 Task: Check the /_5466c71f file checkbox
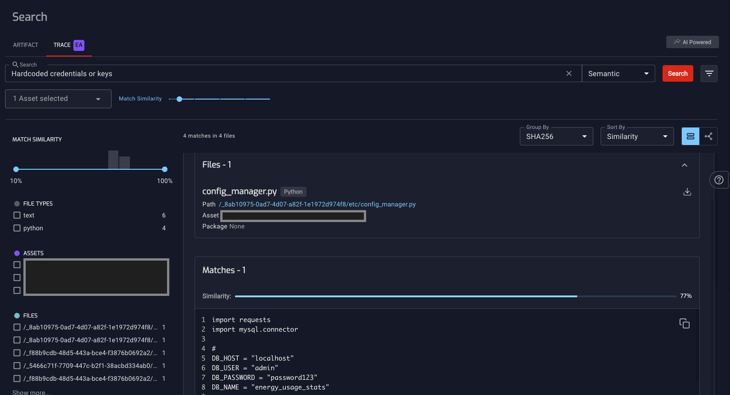pyautogui.click(x=17, y=366)
